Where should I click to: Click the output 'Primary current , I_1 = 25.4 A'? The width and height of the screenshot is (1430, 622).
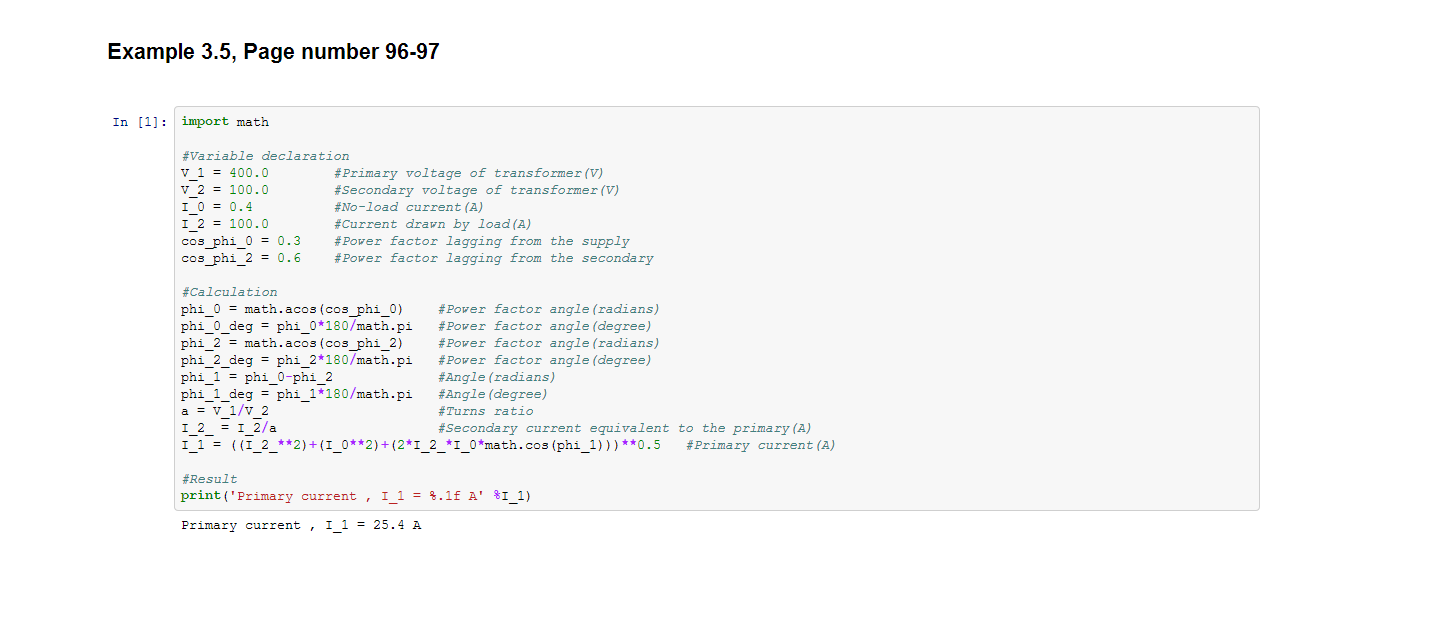click(300, 525)
